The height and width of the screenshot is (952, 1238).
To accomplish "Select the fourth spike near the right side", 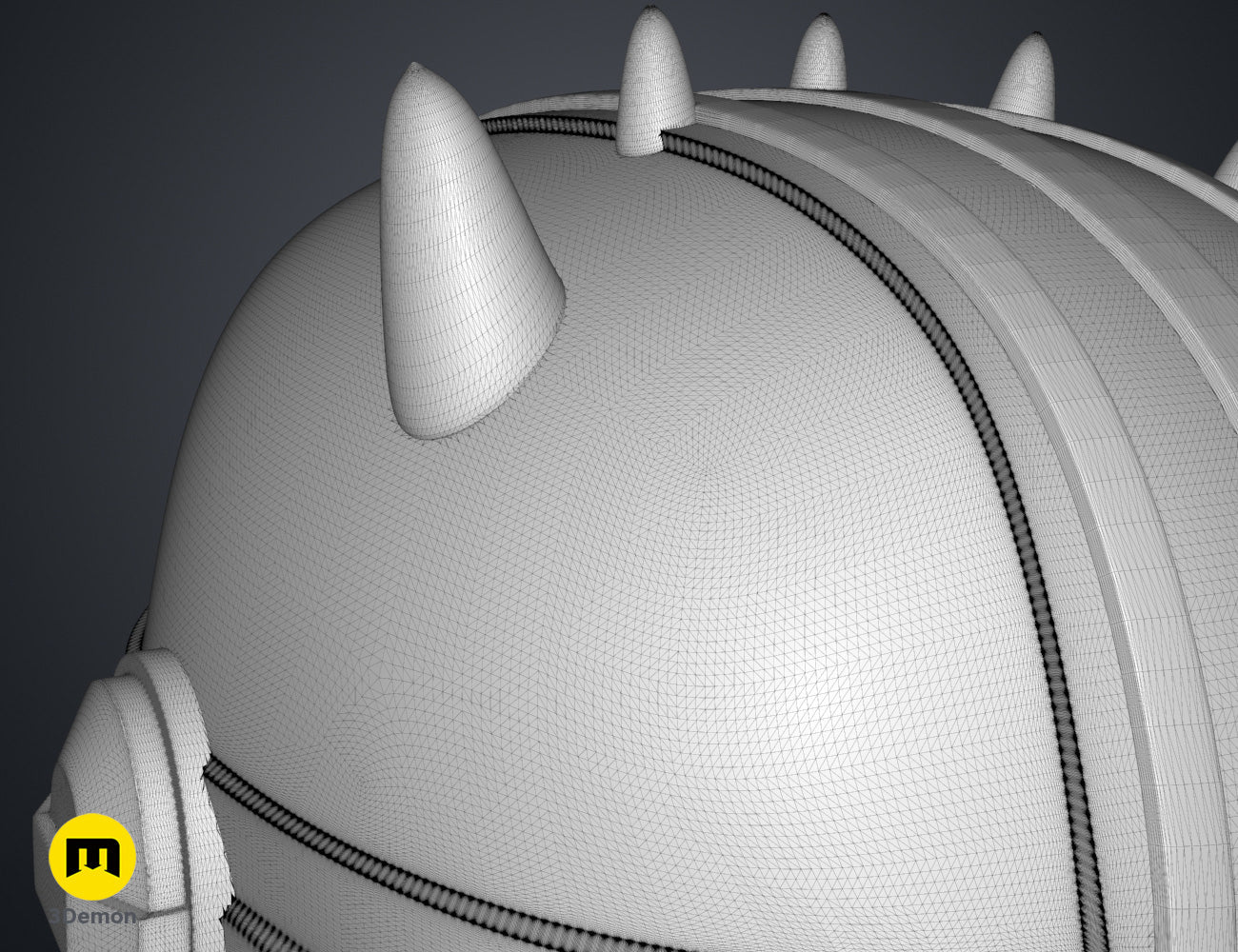I will click(x=1025, y=76).
